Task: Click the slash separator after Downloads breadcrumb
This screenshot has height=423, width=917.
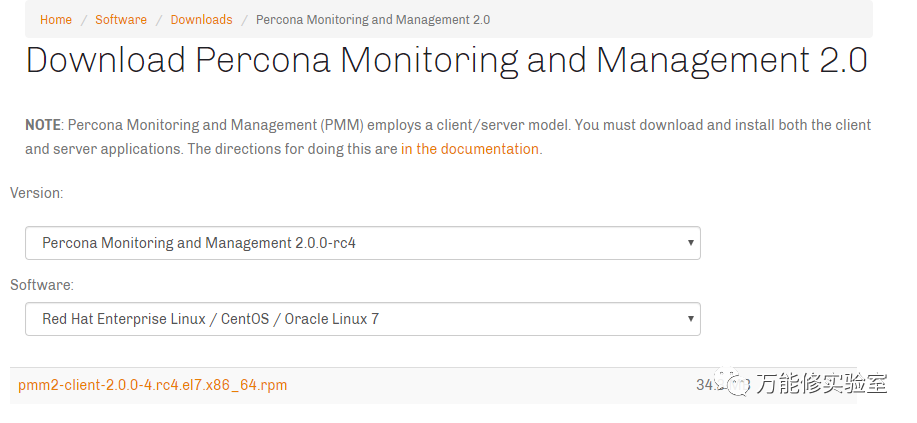Action: click(244, 20)
